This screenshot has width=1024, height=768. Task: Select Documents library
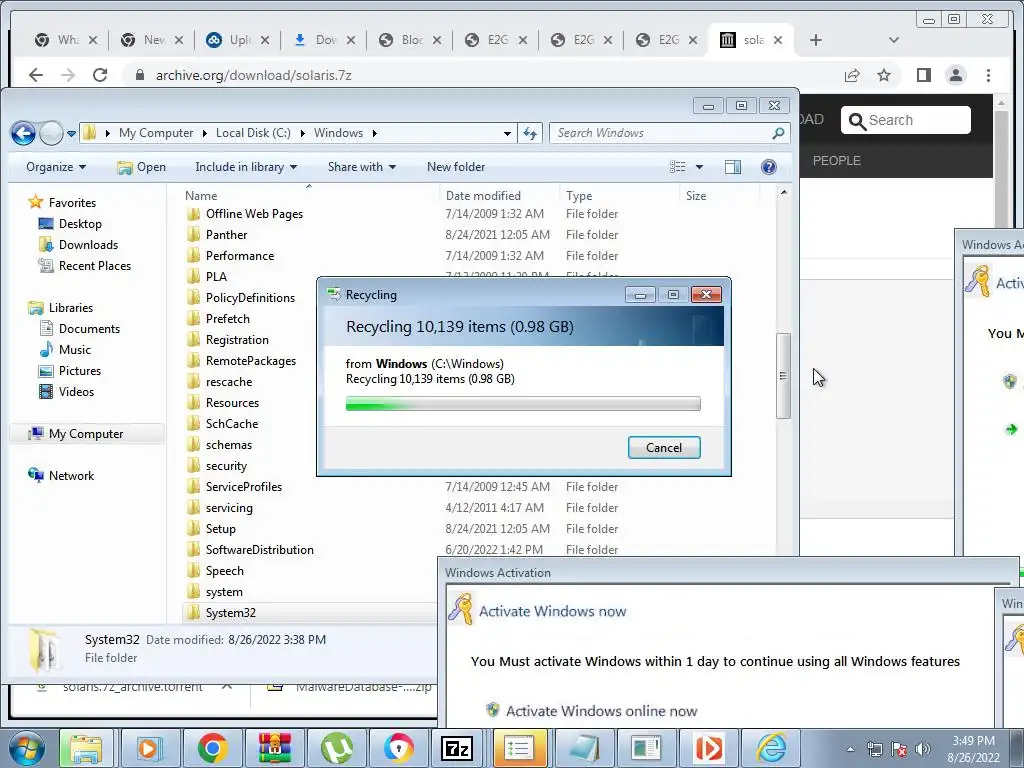click(x=89, y=328)
